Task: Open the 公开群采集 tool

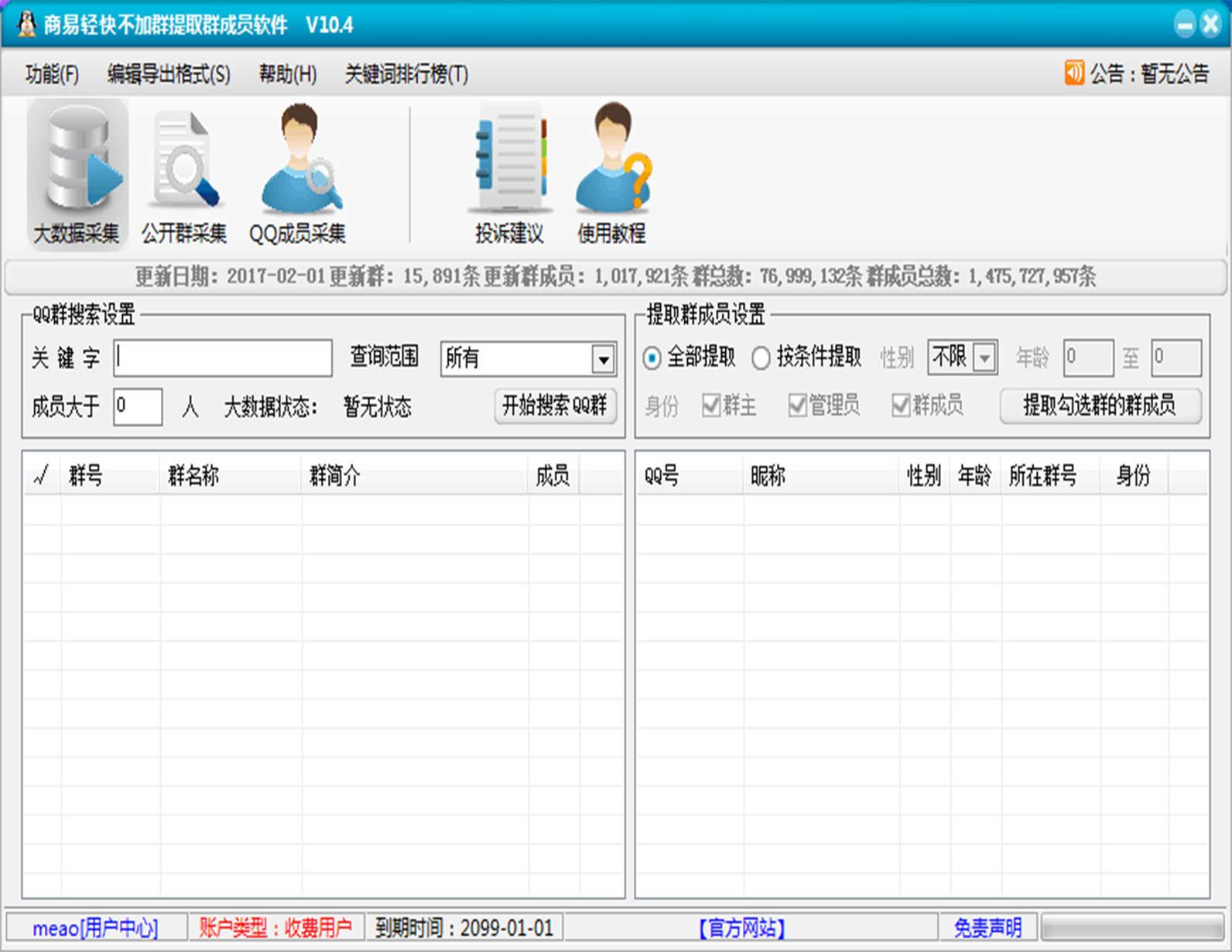Action: click(x=184, y=176)
